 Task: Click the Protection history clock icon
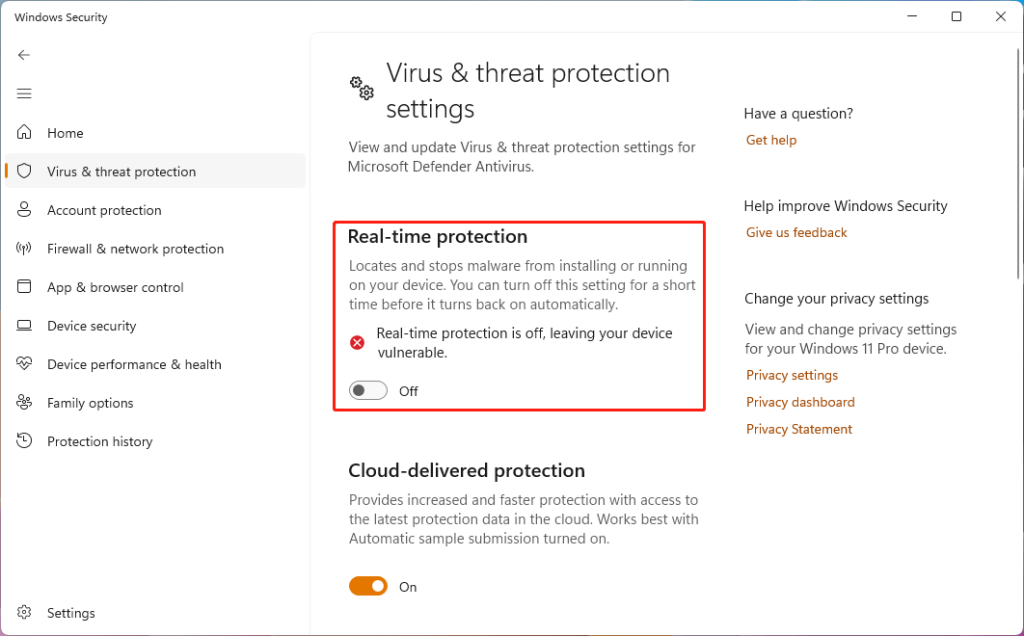(25, 442)
